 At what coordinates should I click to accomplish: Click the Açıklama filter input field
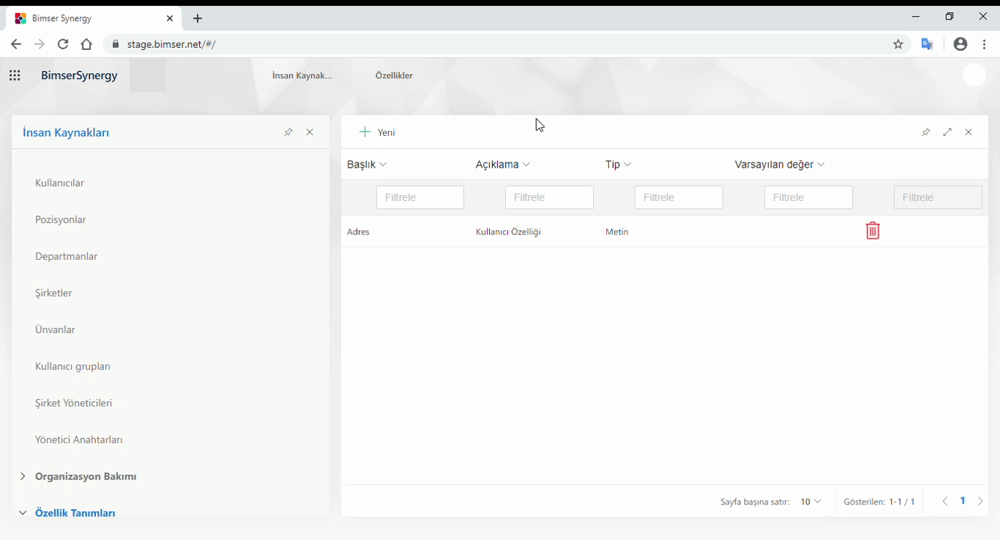coord(549,197)
